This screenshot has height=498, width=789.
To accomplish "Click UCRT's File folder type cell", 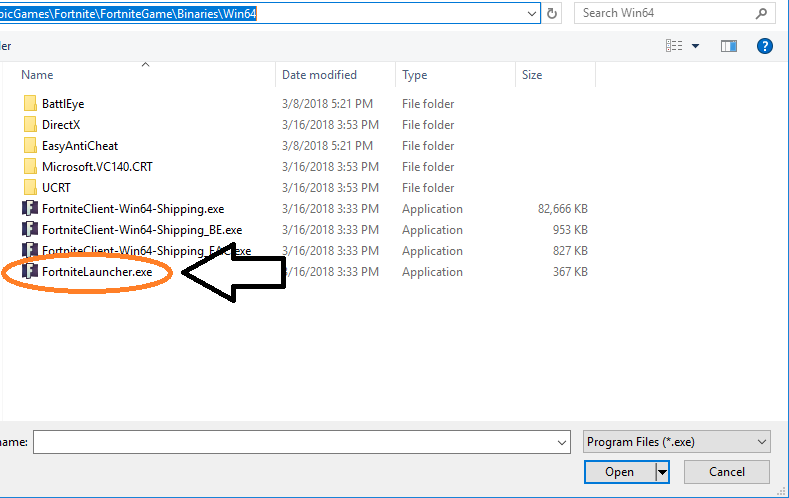I will coord(428,188).
